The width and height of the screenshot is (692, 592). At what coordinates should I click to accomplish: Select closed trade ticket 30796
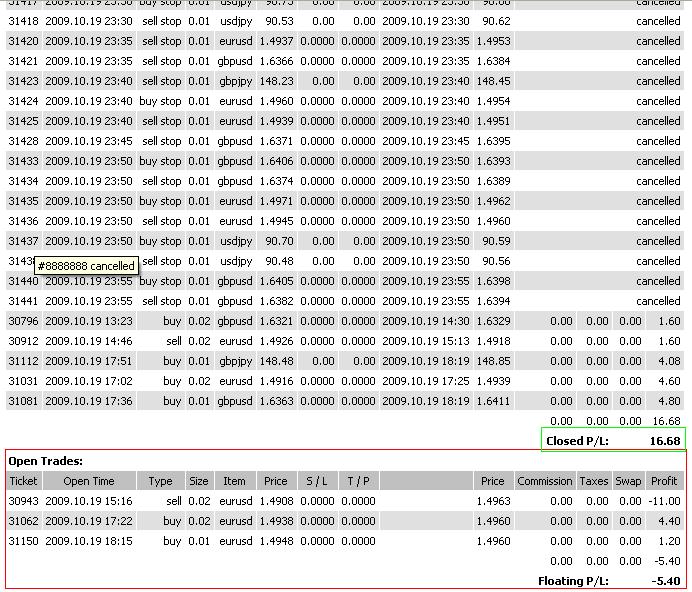pos(23,321)
